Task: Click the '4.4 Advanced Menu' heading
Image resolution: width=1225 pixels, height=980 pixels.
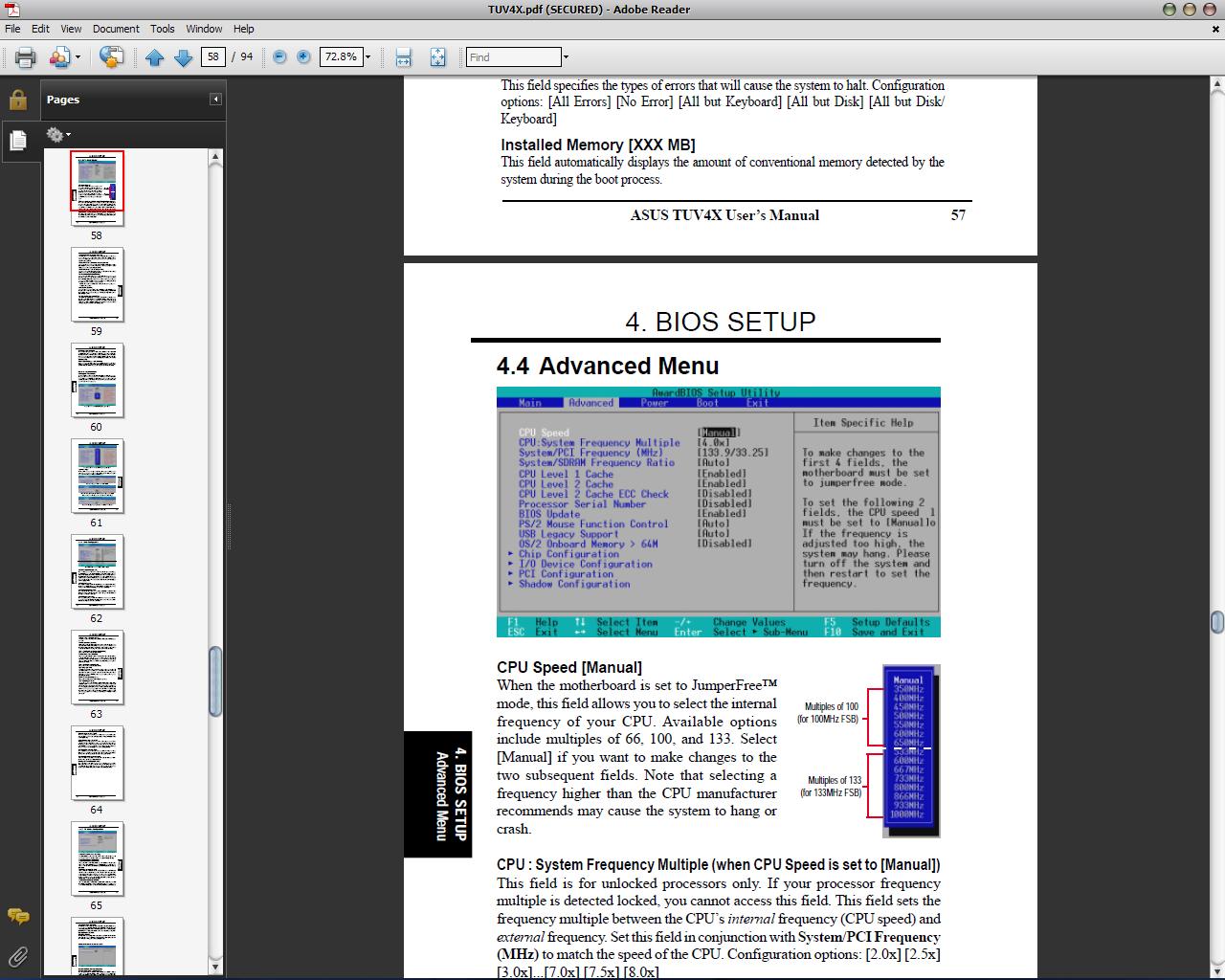Action: [x=608, y=367]
